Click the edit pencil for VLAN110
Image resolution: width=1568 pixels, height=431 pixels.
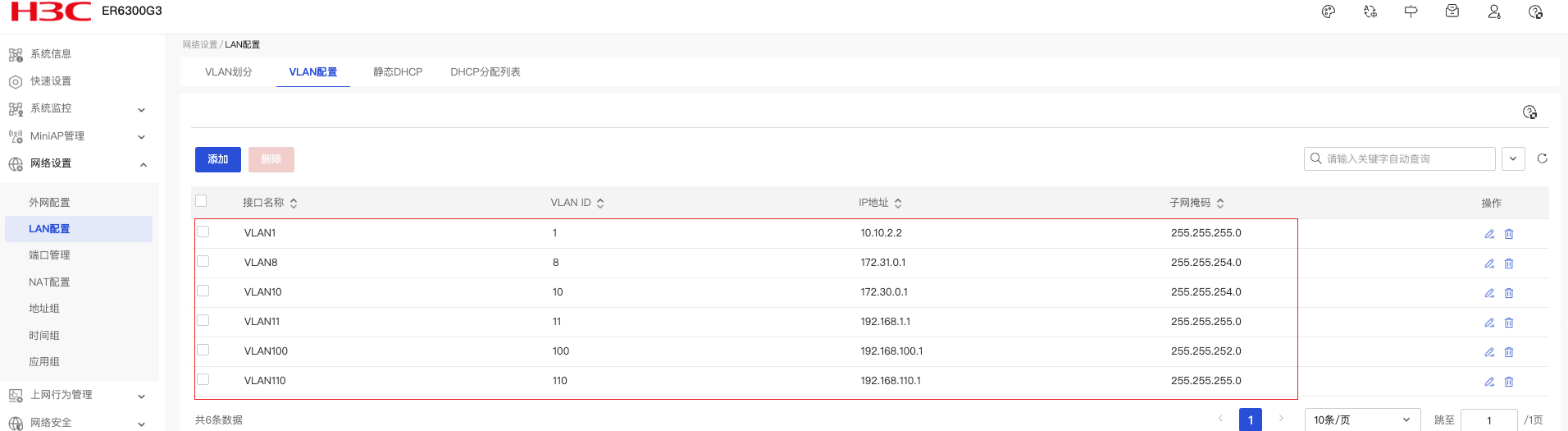click(1489, 382)
